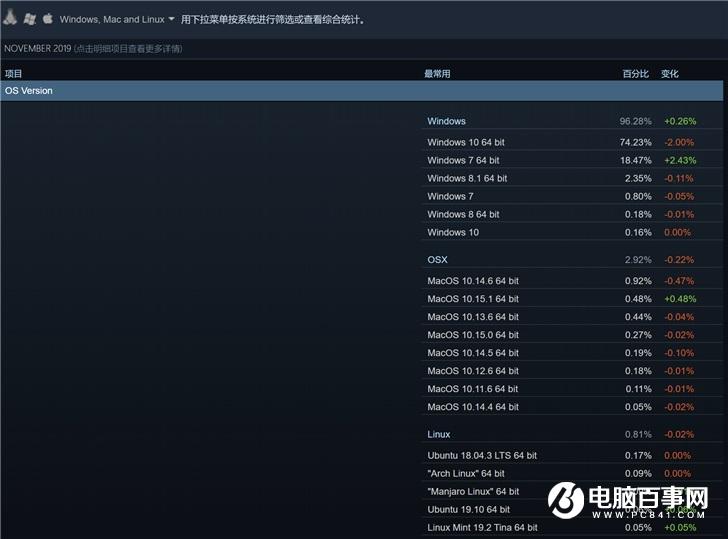Select the Windows 10 row without 64 bit

pyautogui.click(x=572, y=233)
